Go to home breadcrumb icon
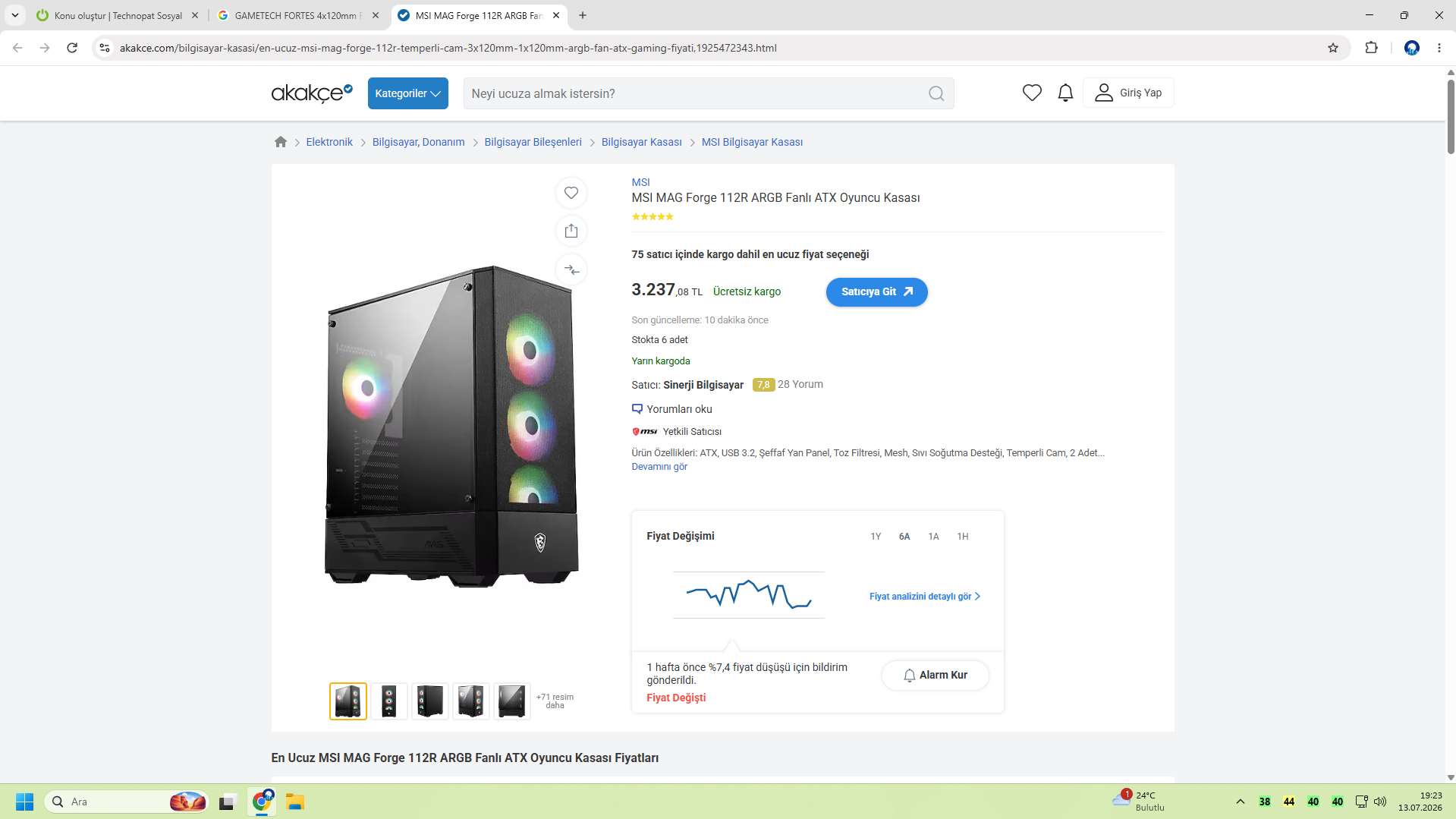The width and height of the screenshot is (1456, 819). tap(281, 142)
